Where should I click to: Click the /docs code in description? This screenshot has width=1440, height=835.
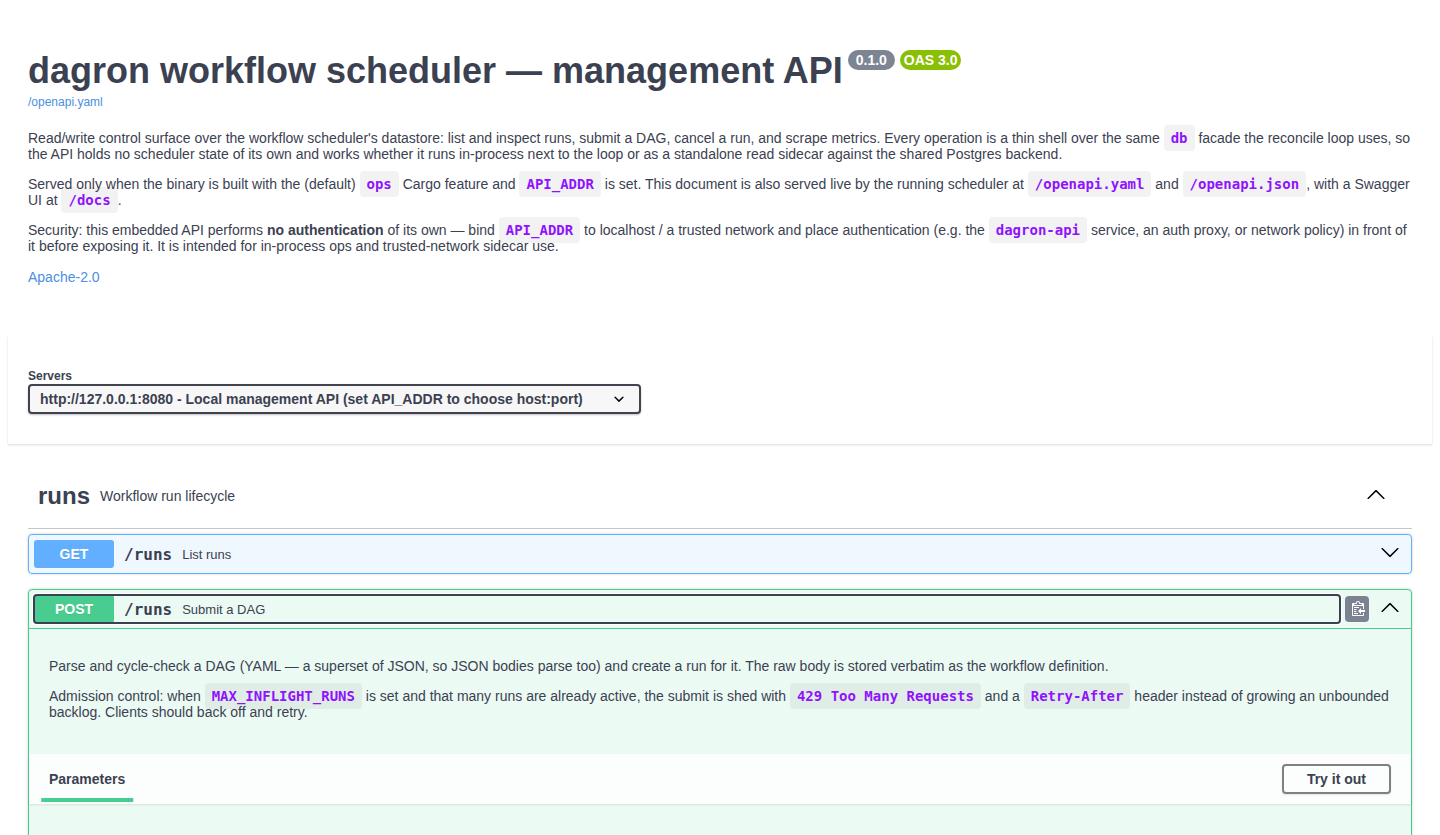(x=90, y=200)
